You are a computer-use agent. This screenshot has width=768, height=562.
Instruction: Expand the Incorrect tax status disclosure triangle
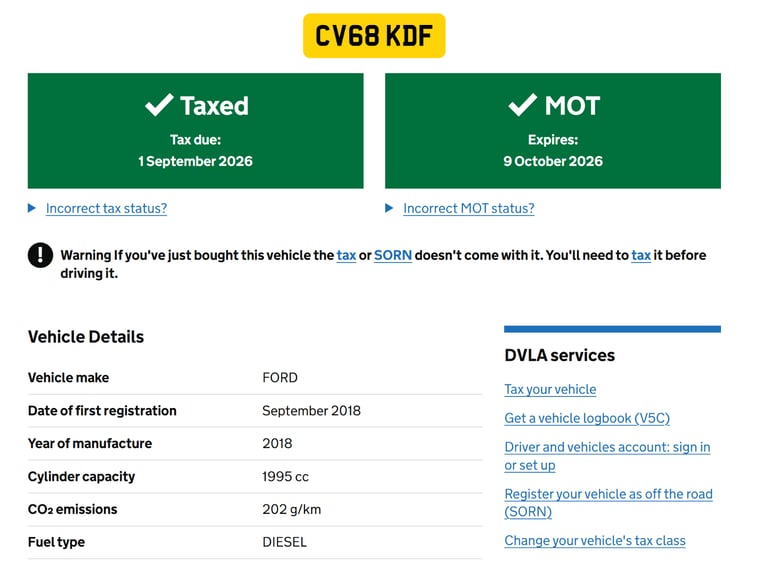(33, 208)
